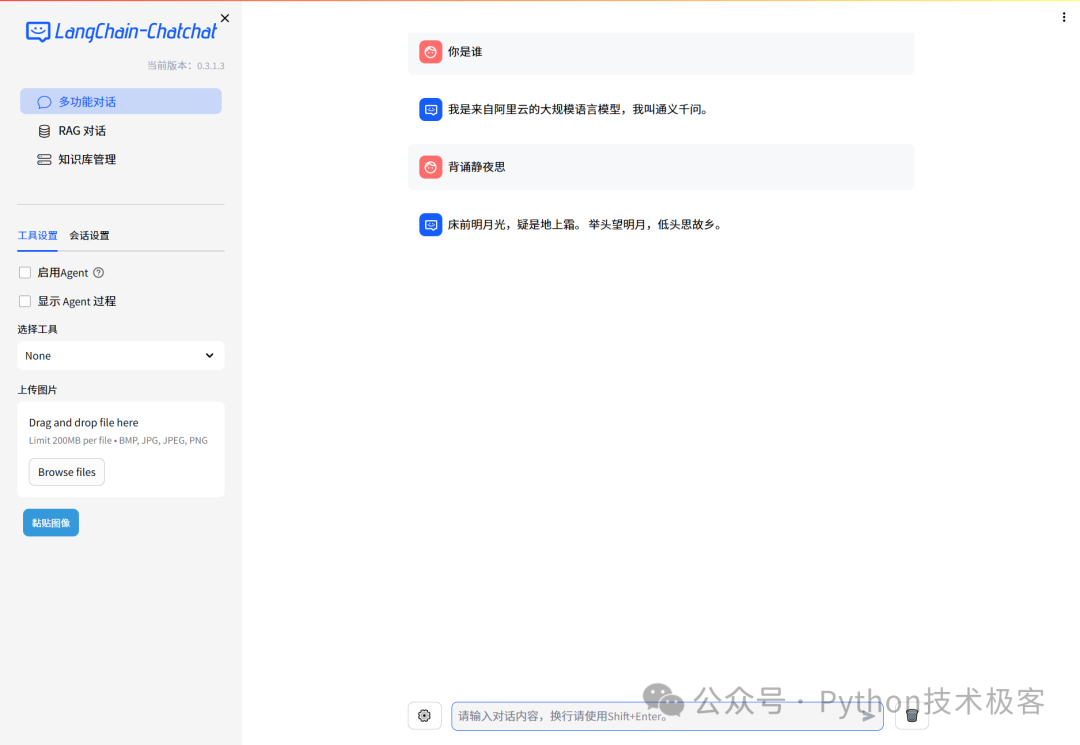Viewport: 1080px width, 745px height.
Task: Click bot avatar beside 床前明月光 reply
Action: [430, 224]
